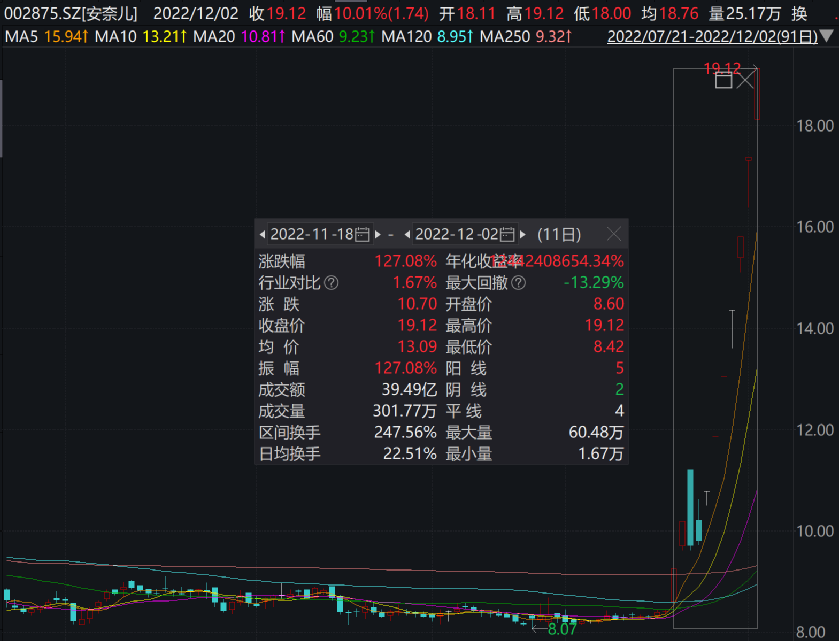Click the closing price 收19.12 in header
Screen dimensions: 839x641
click(277, 13)
